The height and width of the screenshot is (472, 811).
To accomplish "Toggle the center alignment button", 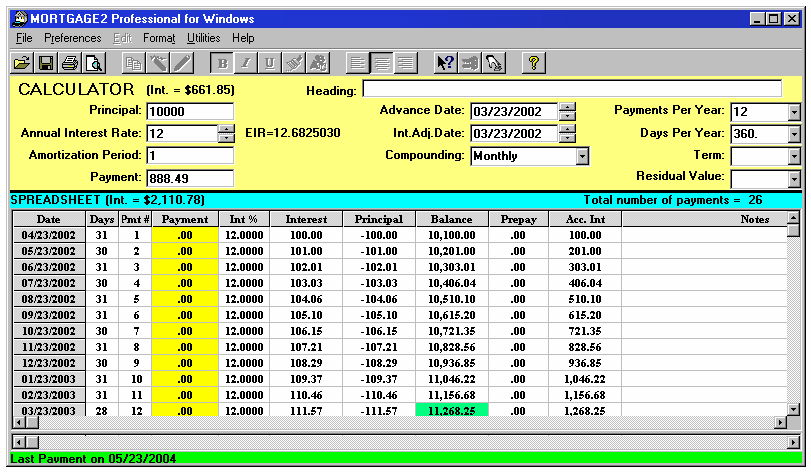I will [382, 63].
